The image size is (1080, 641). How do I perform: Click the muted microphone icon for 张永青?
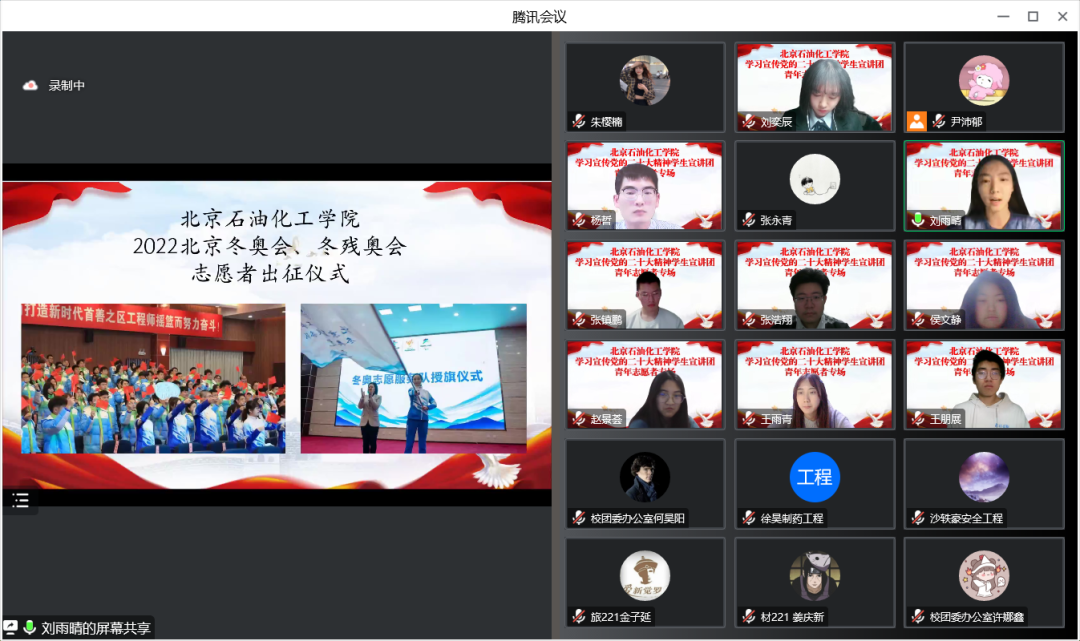tap(747, 220)
